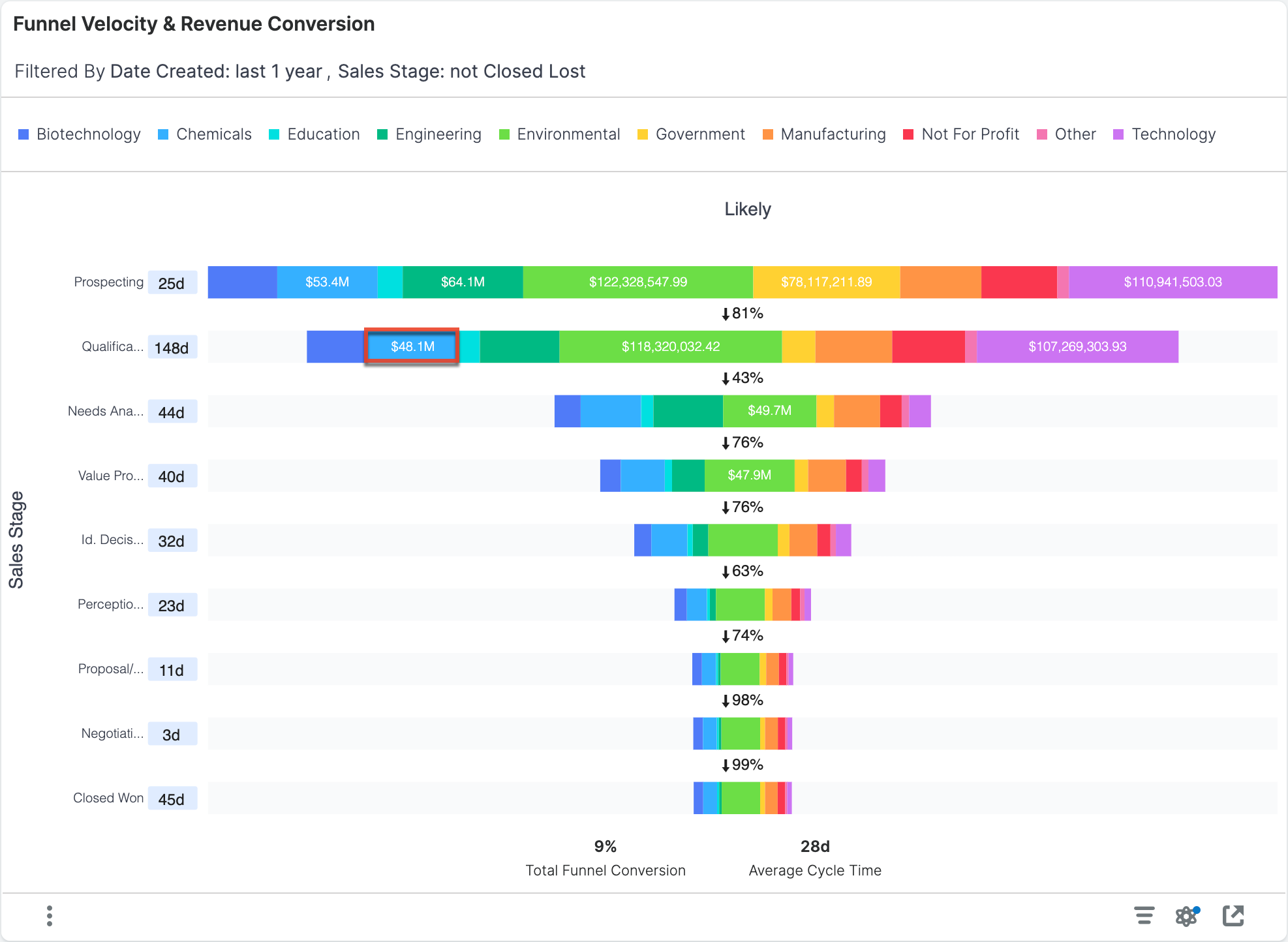Click the export chart icon
This screenshot has width=1288, height=942.
[x=1233, y=916]
